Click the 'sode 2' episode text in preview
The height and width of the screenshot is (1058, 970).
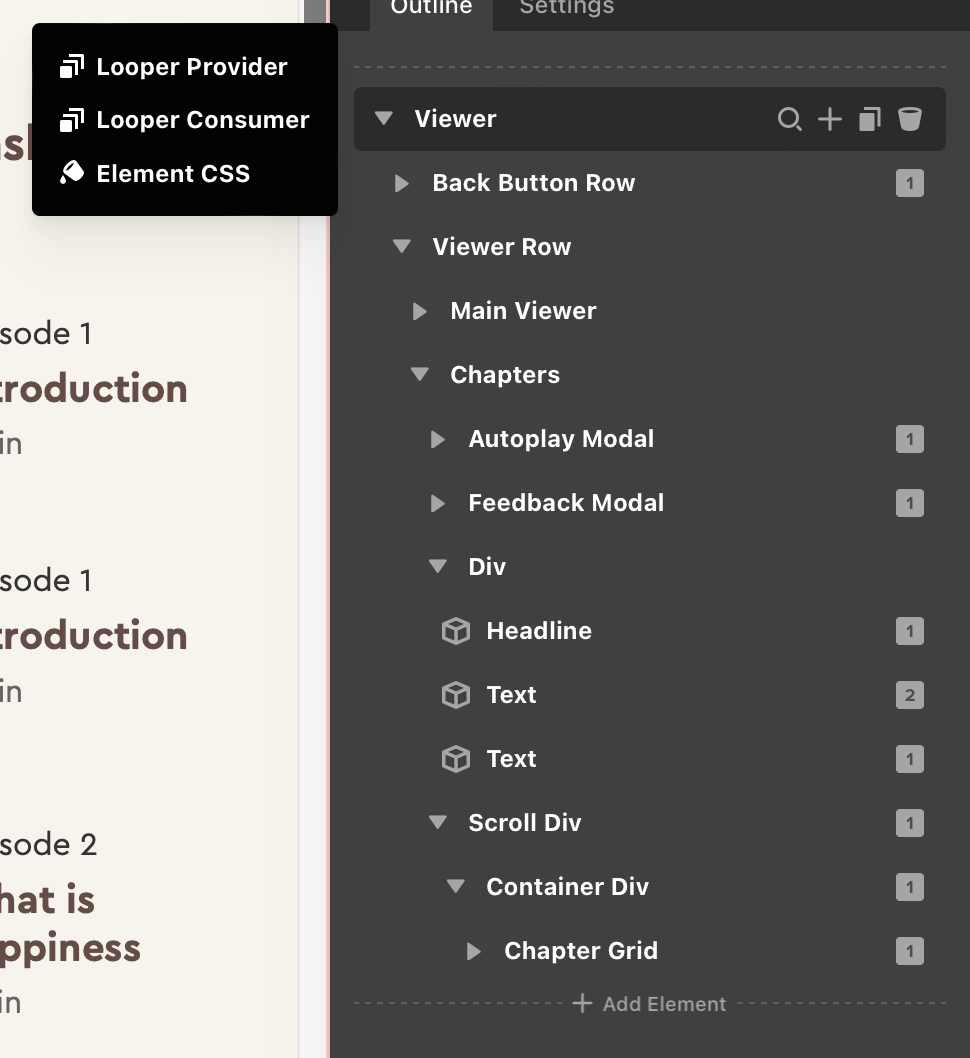(49, 845)
